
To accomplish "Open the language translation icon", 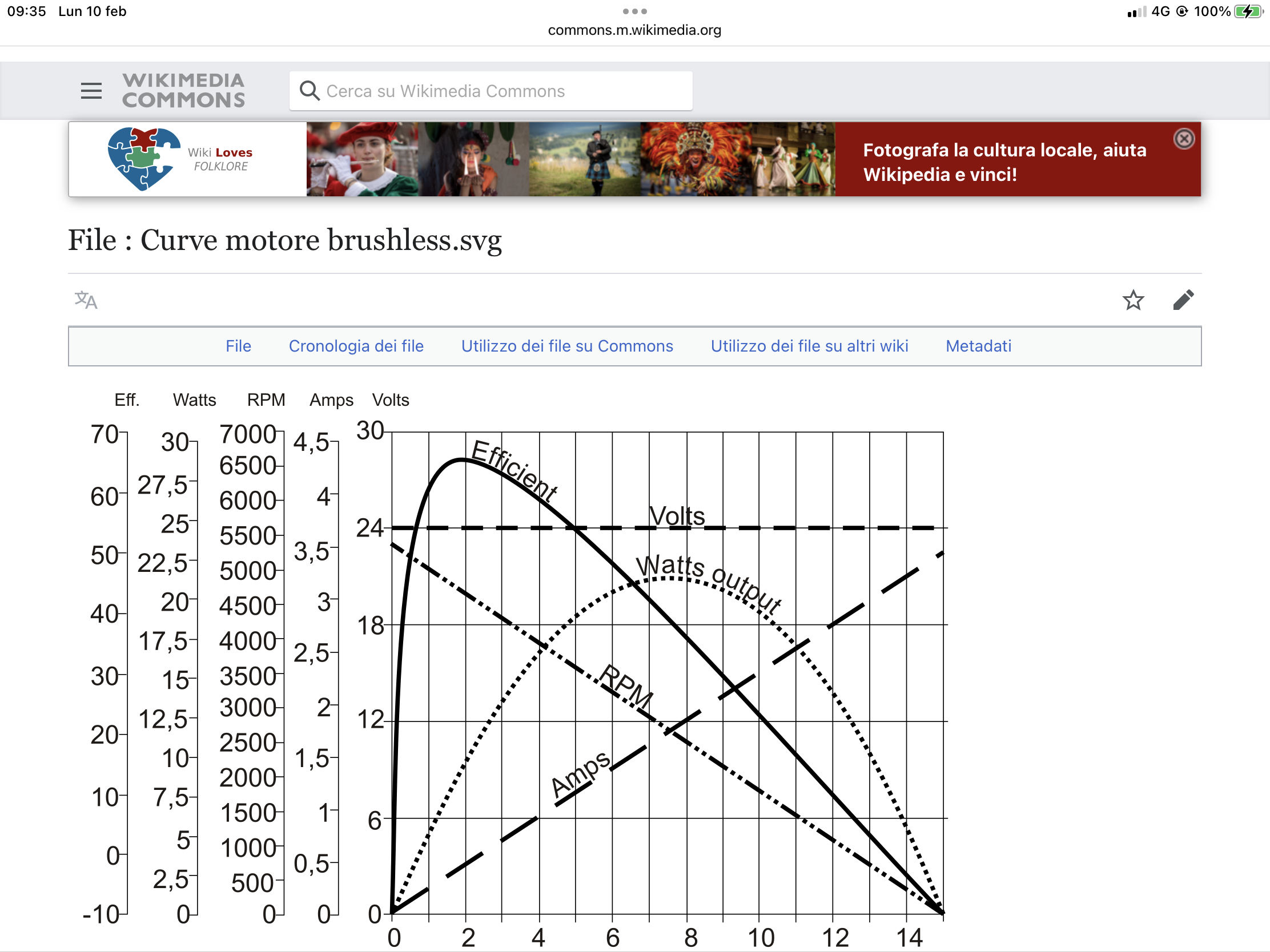I will coord(86,300).
